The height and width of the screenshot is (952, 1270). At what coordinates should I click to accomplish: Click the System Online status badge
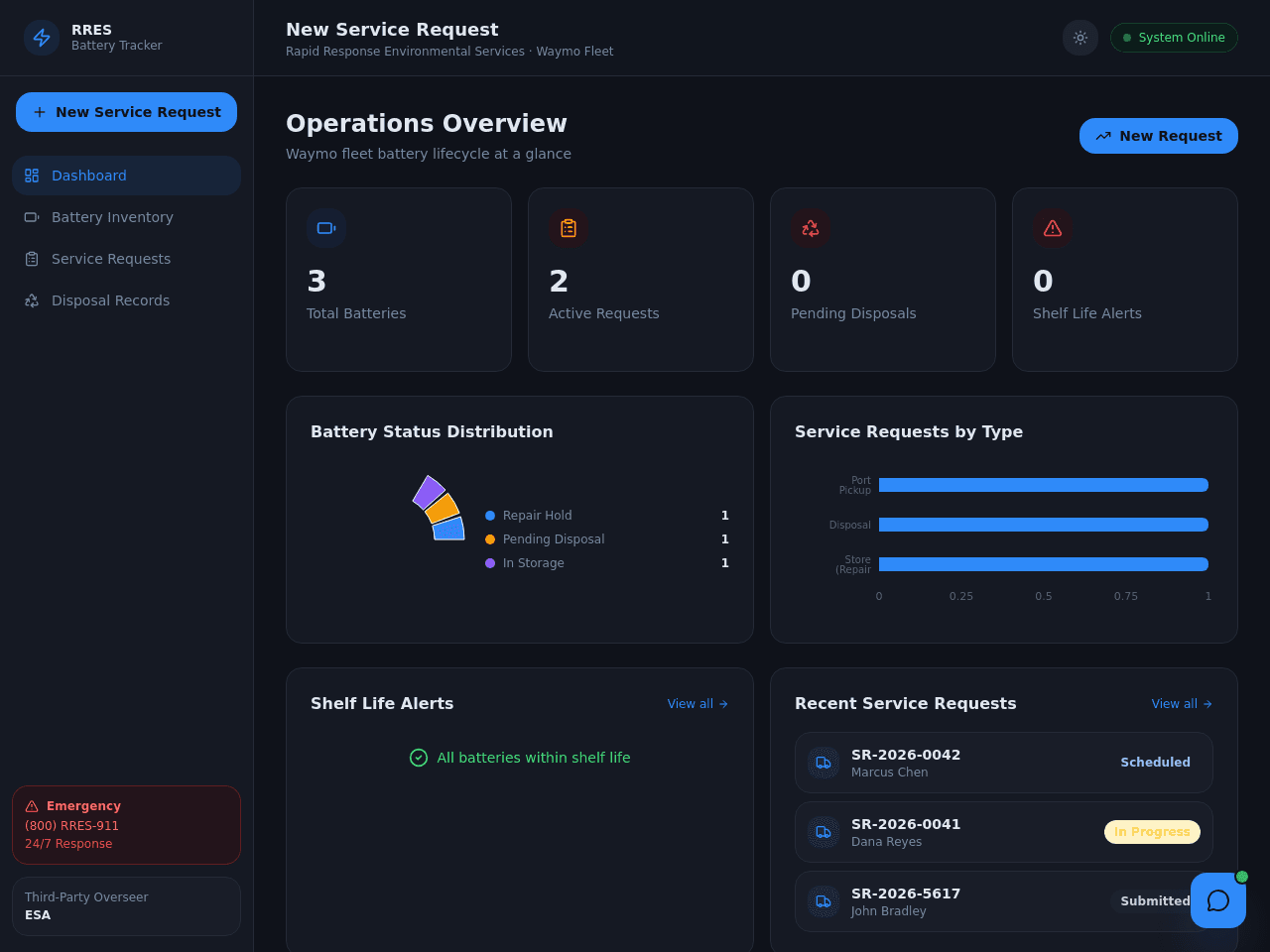(x=1174, y=38)
